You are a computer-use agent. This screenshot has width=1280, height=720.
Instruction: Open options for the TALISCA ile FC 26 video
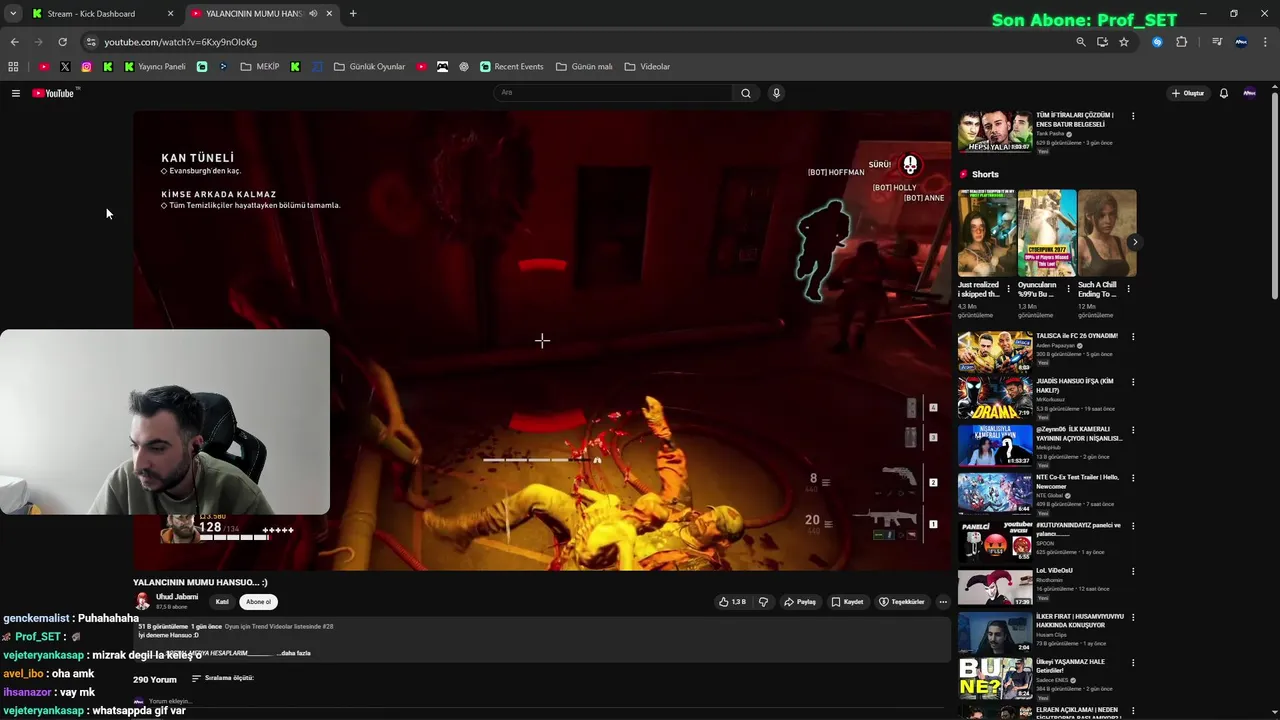pyautogui.click(x=1133, y=337)
